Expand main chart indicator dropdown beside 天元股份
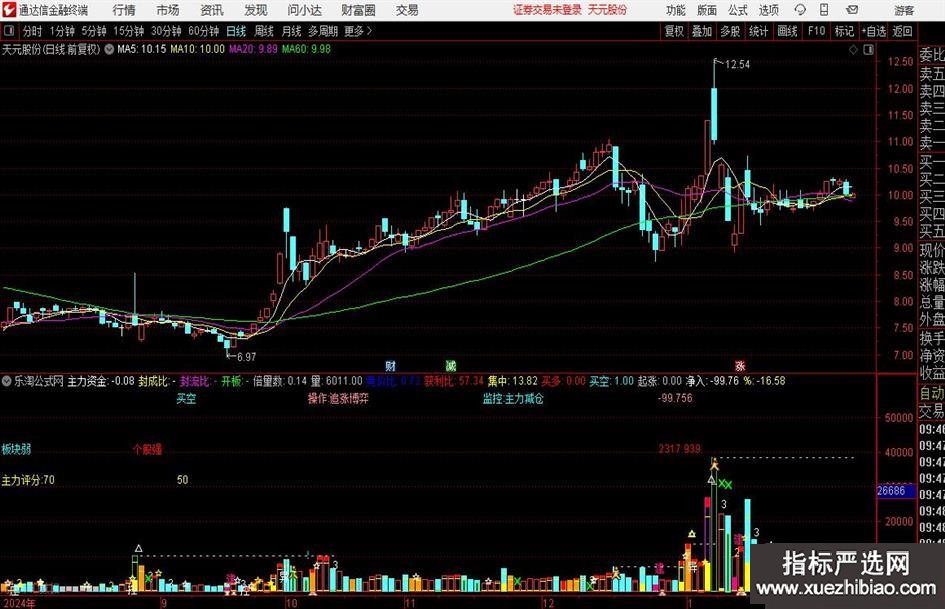945x609 pixels. click(108, 48)
